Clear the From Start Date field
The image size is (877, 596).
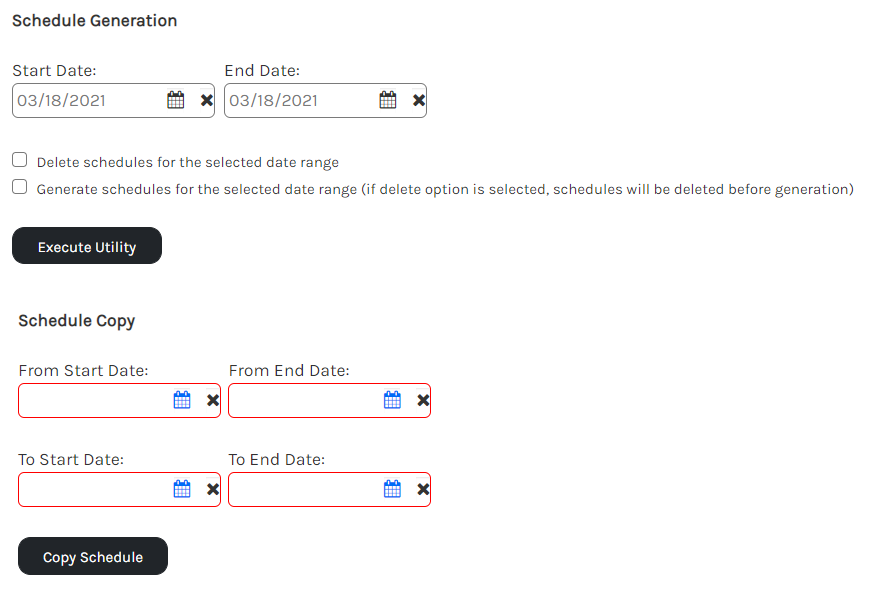point(213,400)
